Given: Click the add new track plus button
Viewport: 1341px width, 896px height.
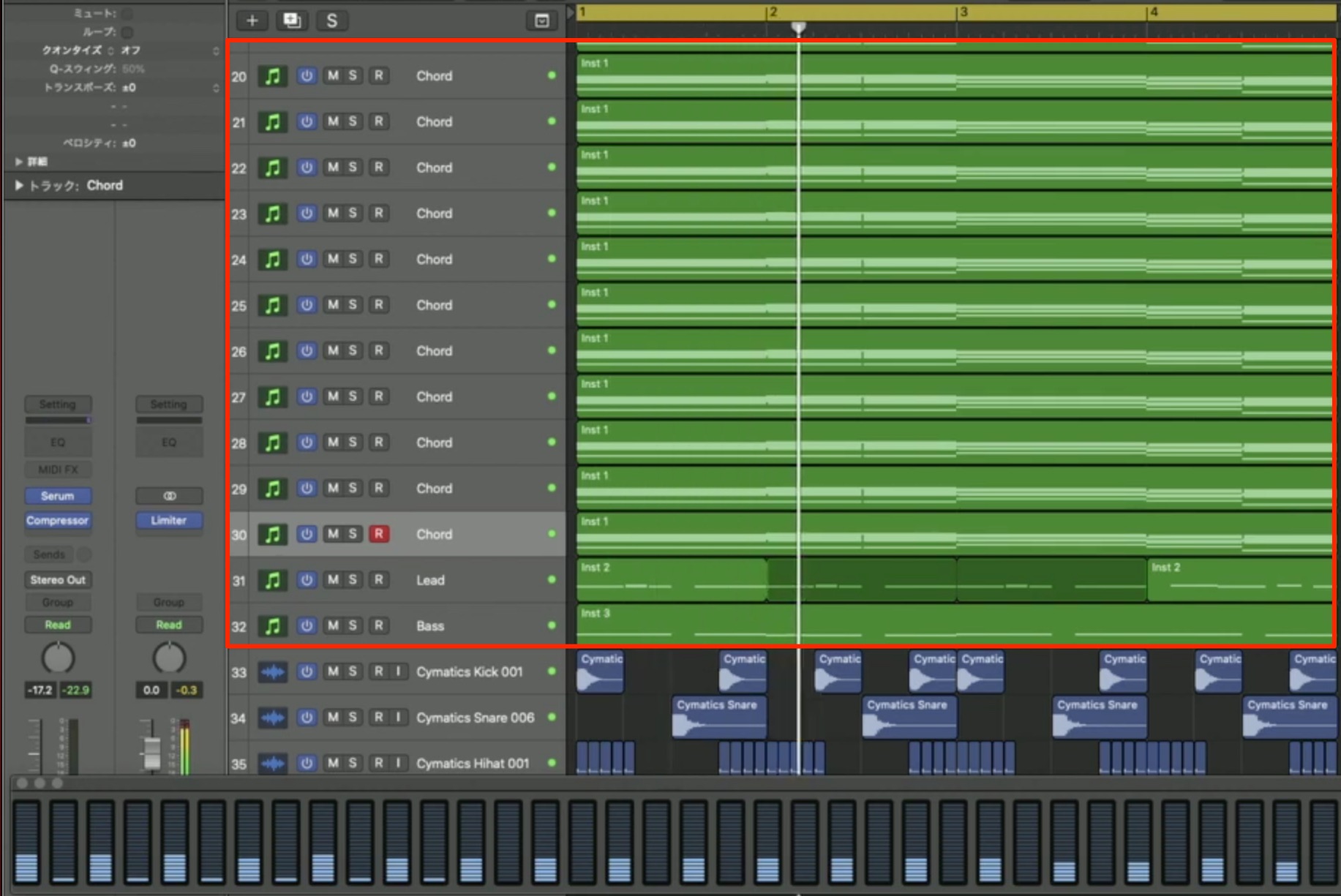Looking at the screenshot, I should coord(252,20).
